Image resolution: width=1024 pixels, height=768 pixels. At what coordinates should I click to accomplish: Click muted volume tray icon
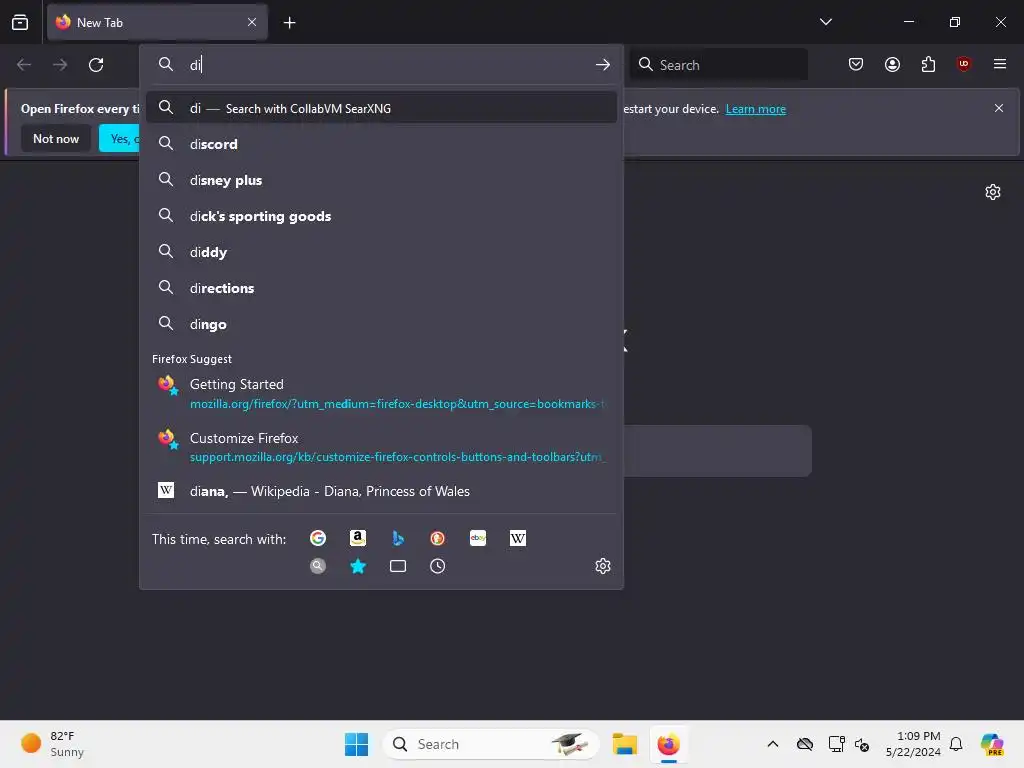[x=862, y=744]
